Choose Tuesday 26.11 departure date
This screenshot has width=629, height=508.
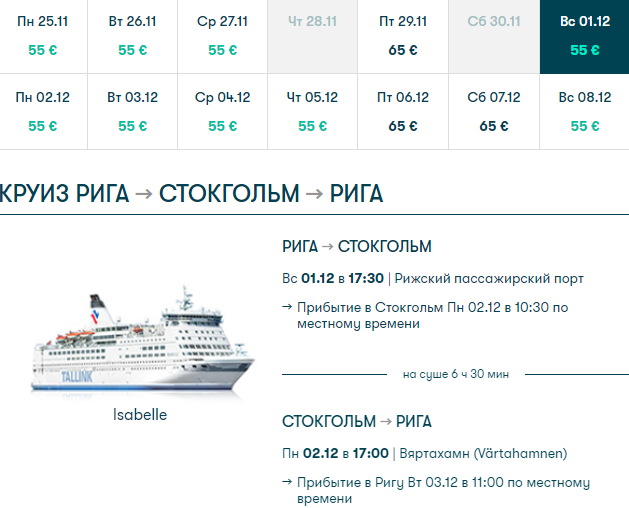click(133, 35)
